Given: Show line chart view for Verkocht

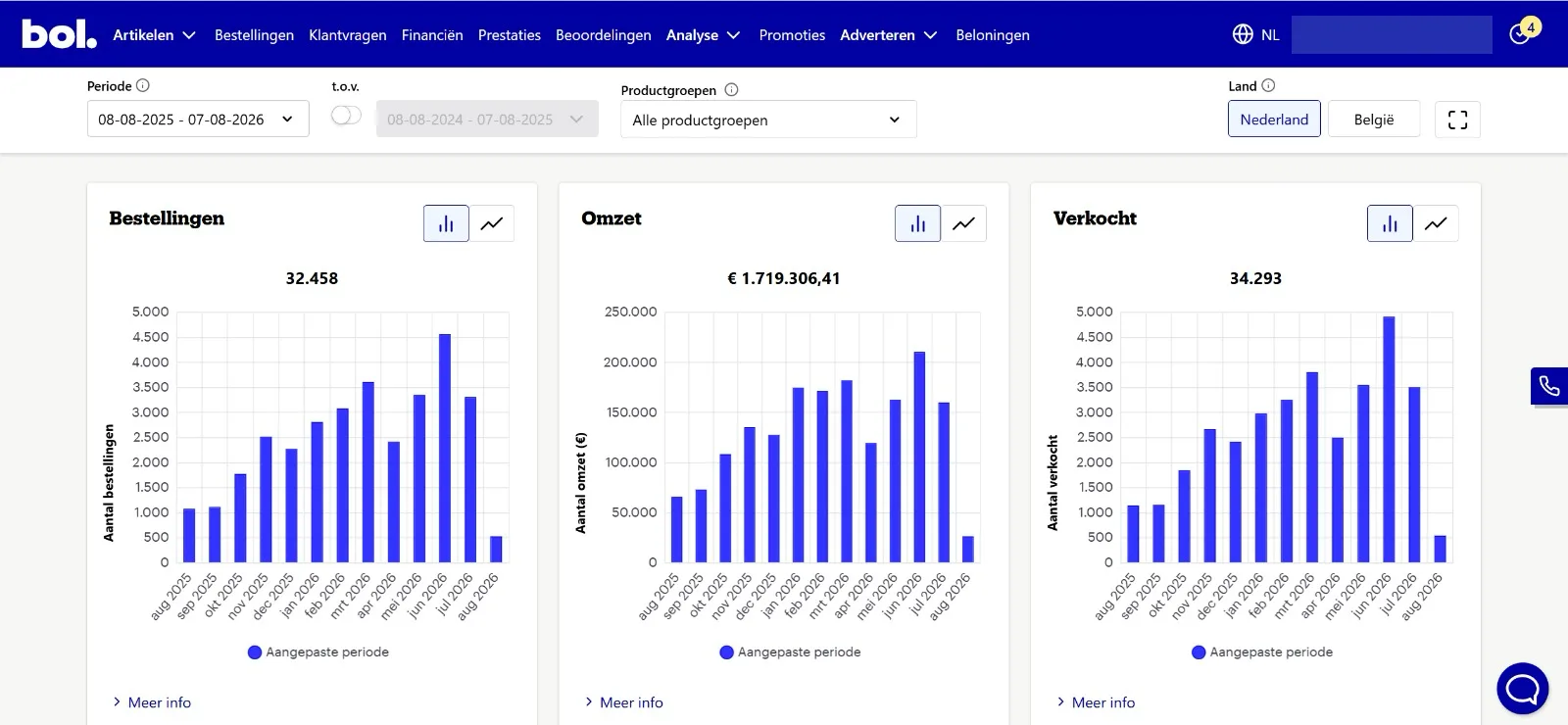Looking at the screenshot, I should pyautogui.click(x=1436, y=223).
